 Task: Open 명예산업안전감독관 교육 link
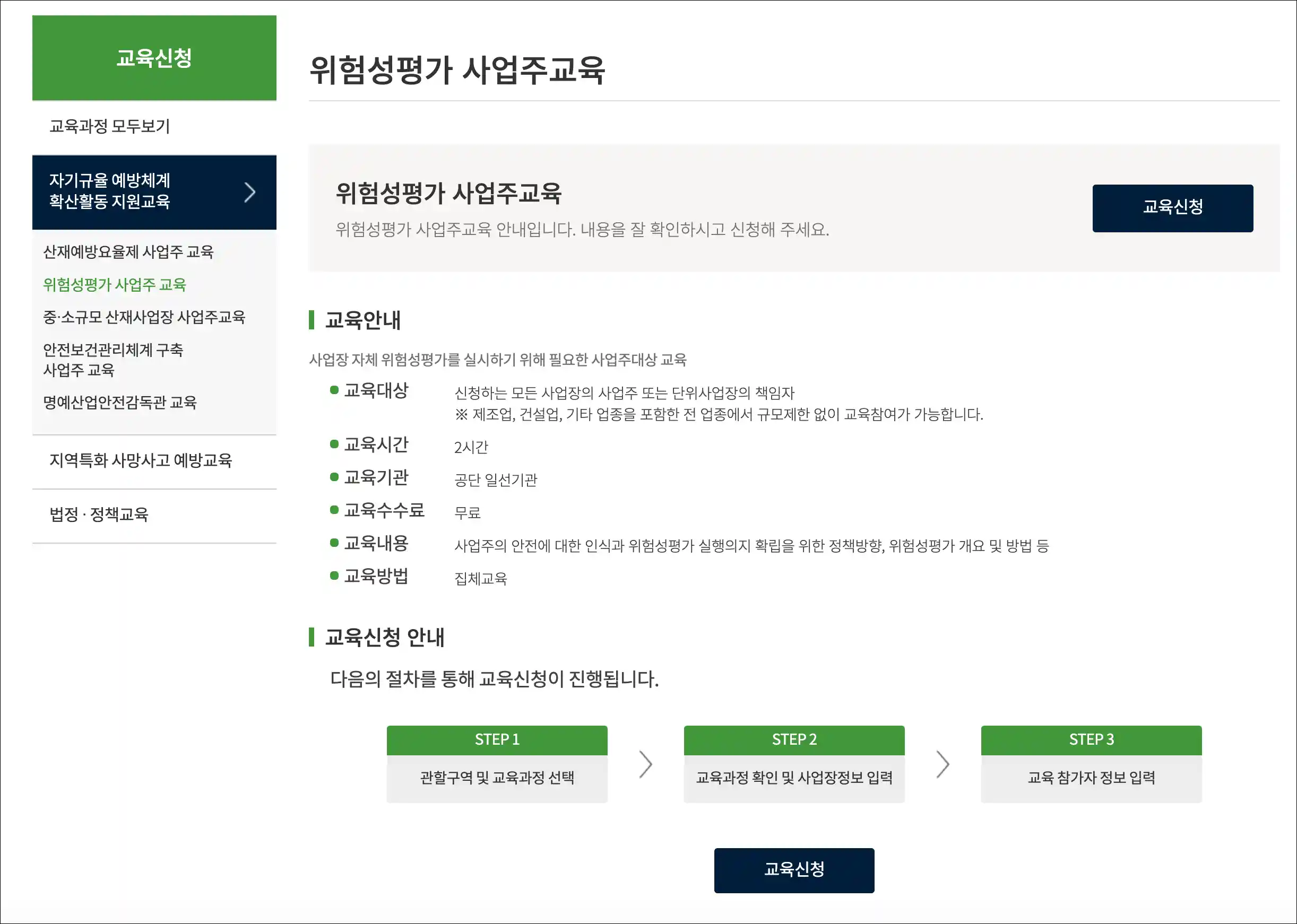point(119,402)
